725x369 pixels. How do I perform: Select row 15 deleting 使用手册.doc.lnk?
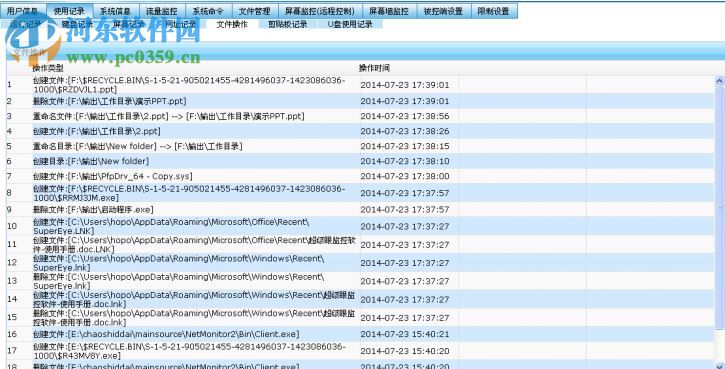360,318
